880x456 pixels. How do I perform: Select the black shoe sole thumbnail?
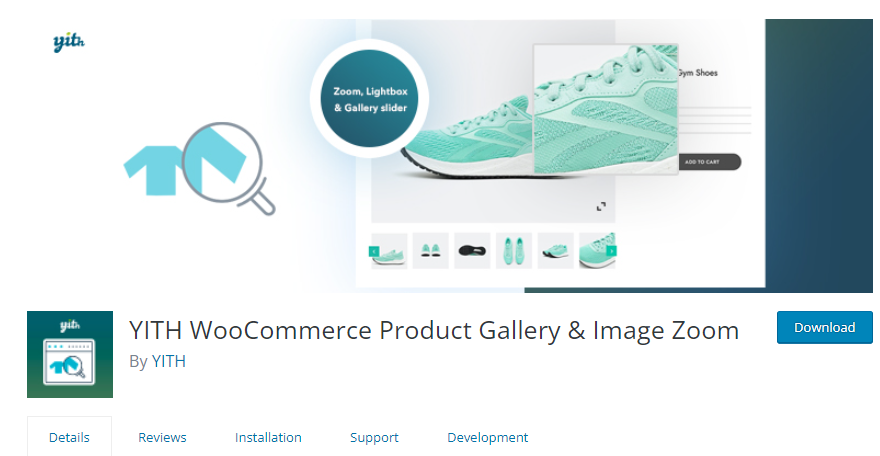pos(472,251)
